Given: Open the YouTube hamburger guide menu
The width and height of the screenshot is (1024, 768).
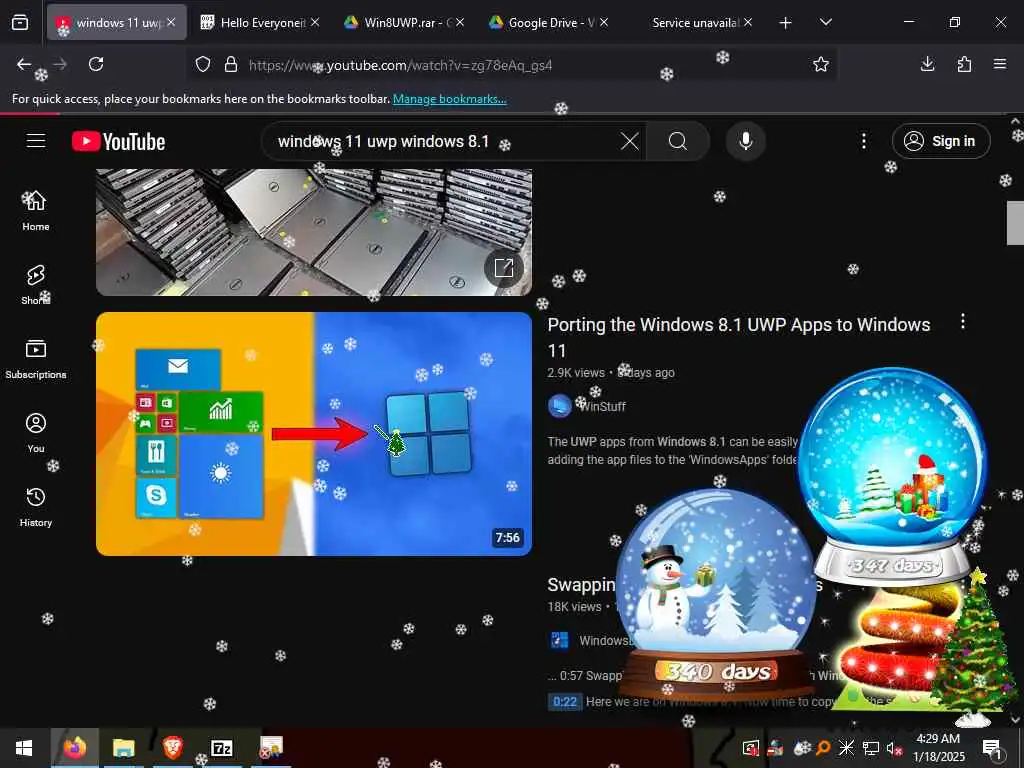Looking at the screenshot, I should coord(36,141).
